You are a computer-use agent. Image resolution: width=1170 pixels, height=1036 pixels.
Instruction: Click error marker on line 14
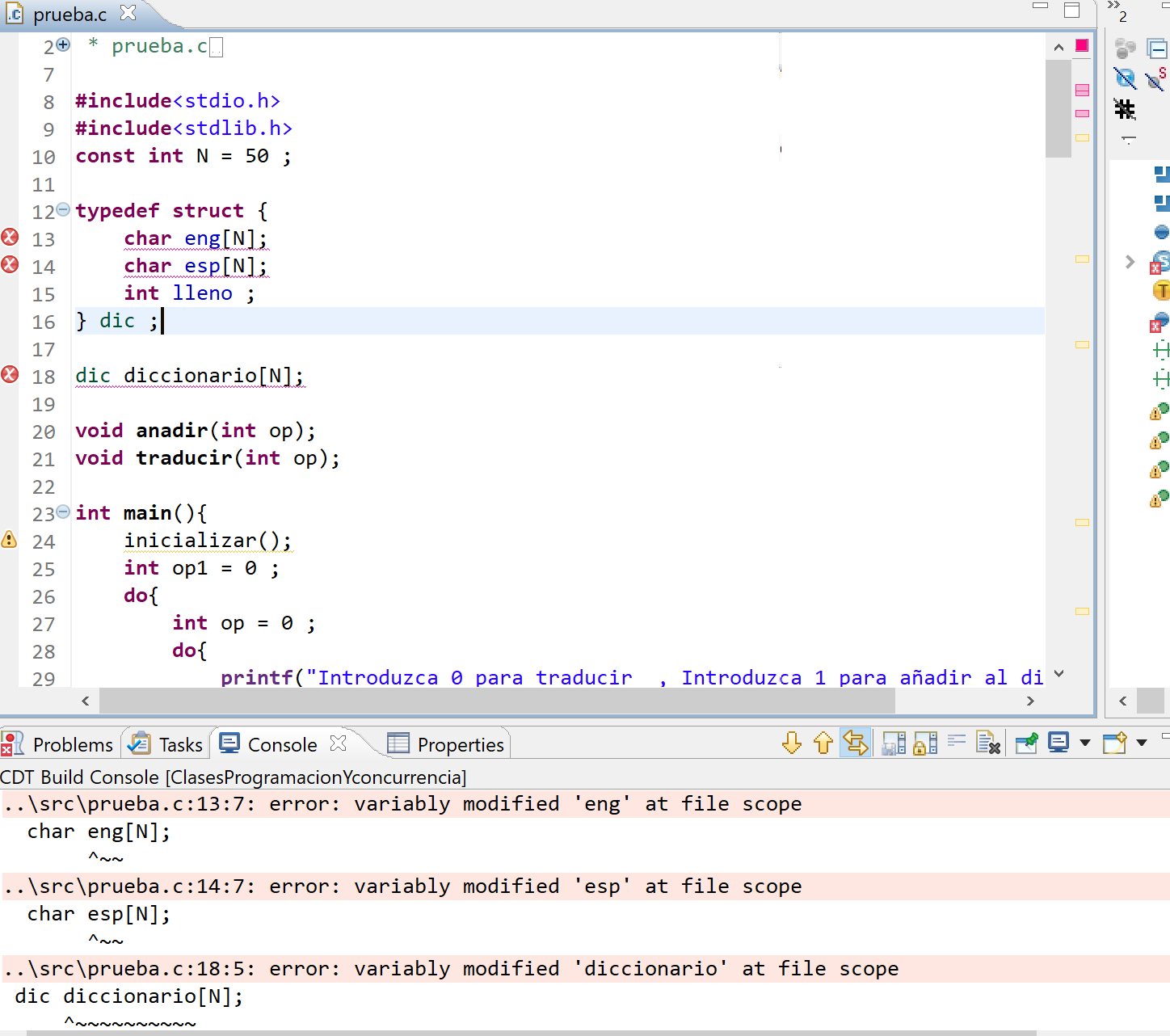point(10,265)
